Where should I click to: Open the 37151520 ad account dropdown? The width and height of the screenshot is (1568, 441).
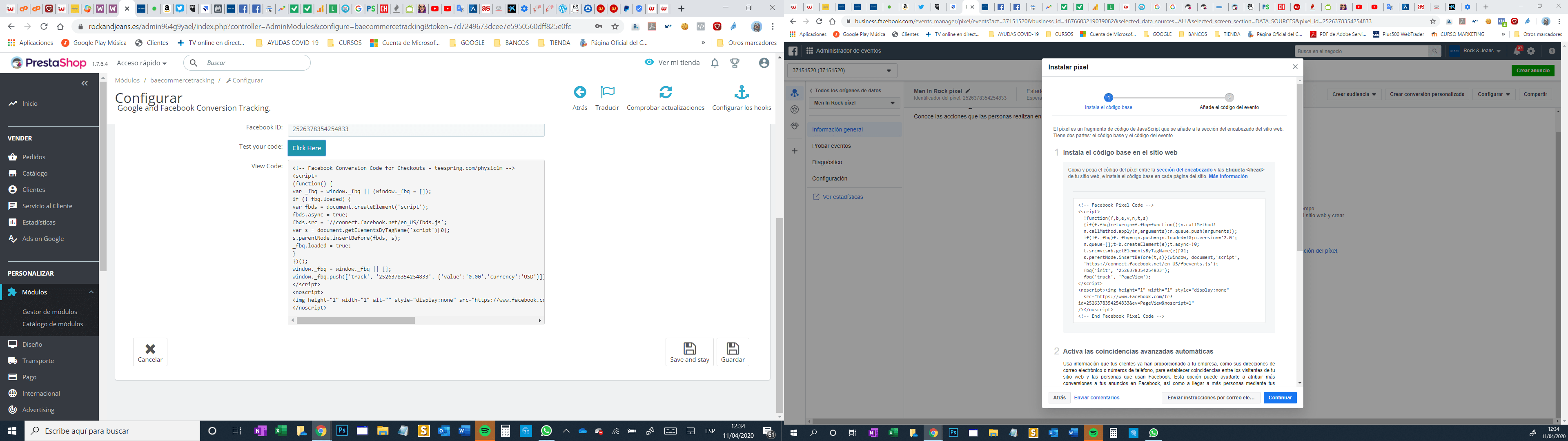click(842, 71)
